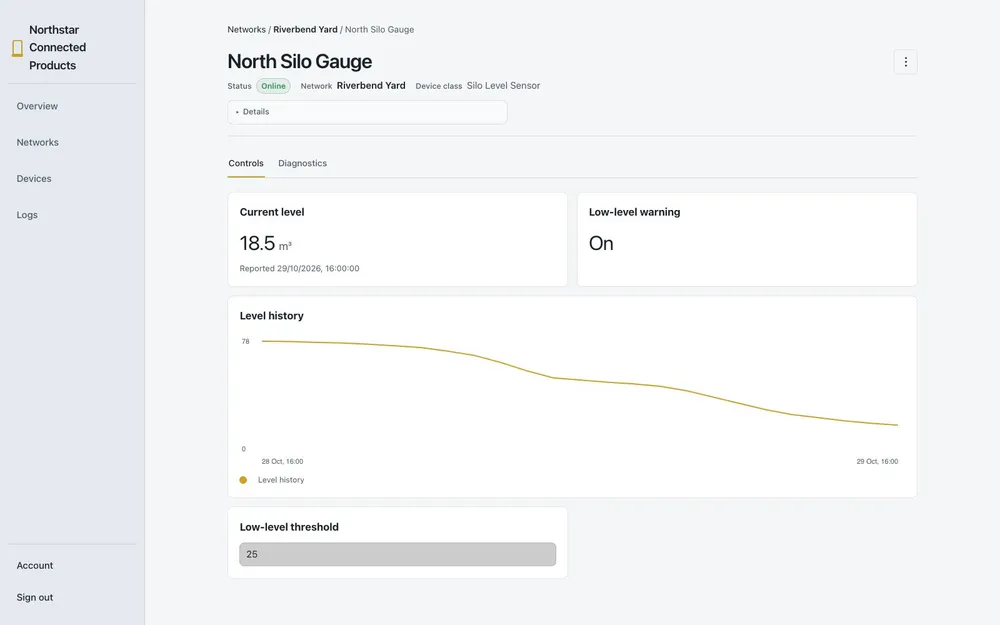The width and height of the screenshot is (1000, 625).
Task: Click the Reported 29/10/2026, 16:00:00 timestamp
Action: point(299,268)
